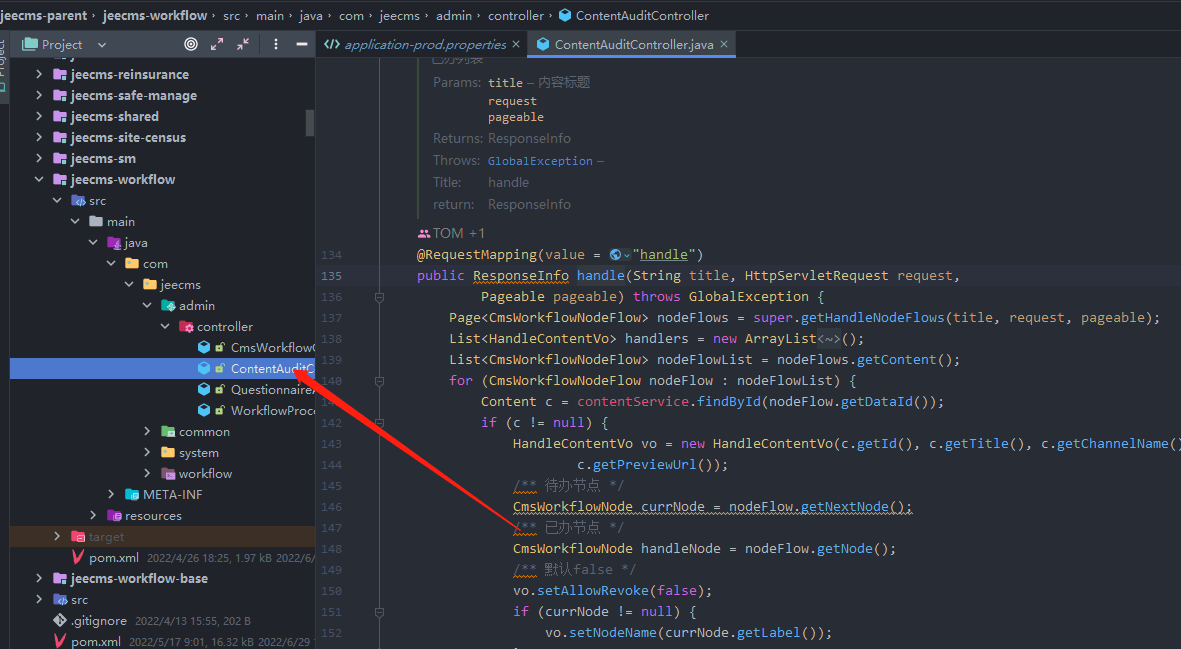Collapse the jeecms-workflow module
1181x649 pixels.
39,180
